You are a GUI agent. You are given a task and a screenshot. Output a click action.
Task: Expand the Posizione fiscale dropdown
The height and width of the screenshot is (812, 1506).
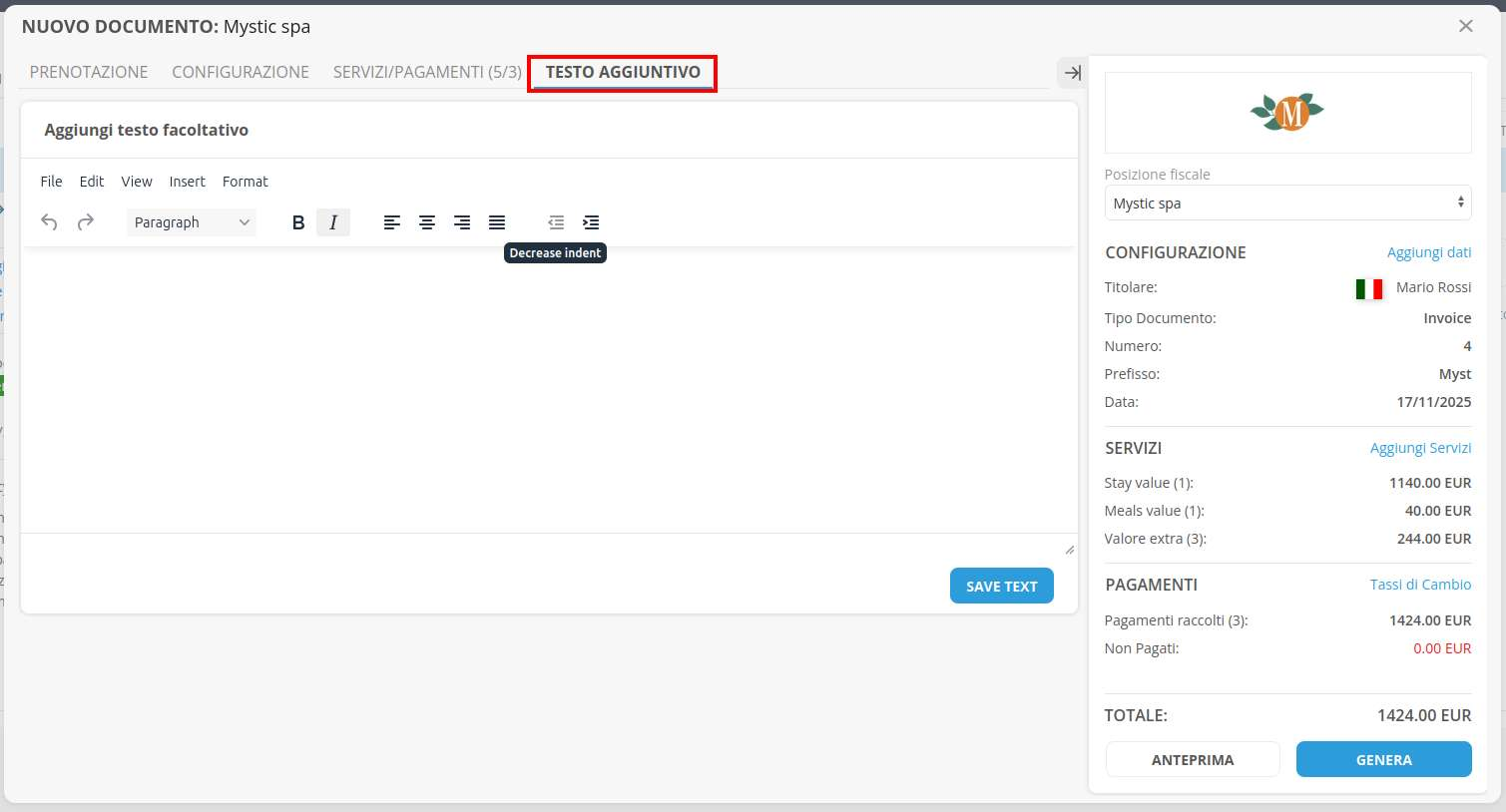[x=1287, y=203]
